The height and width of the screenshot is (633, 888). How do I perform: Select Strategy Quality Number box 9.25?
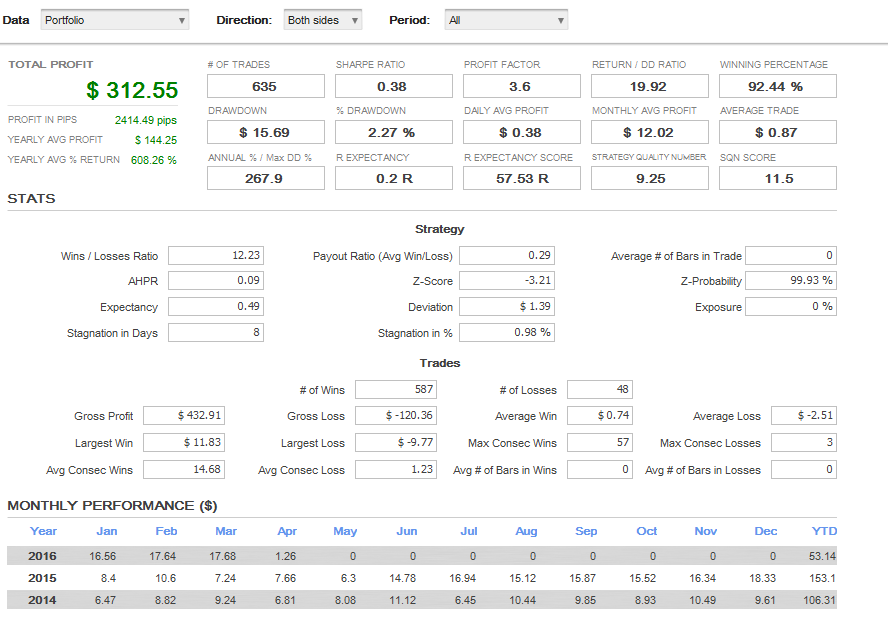[x=650, y=178]
